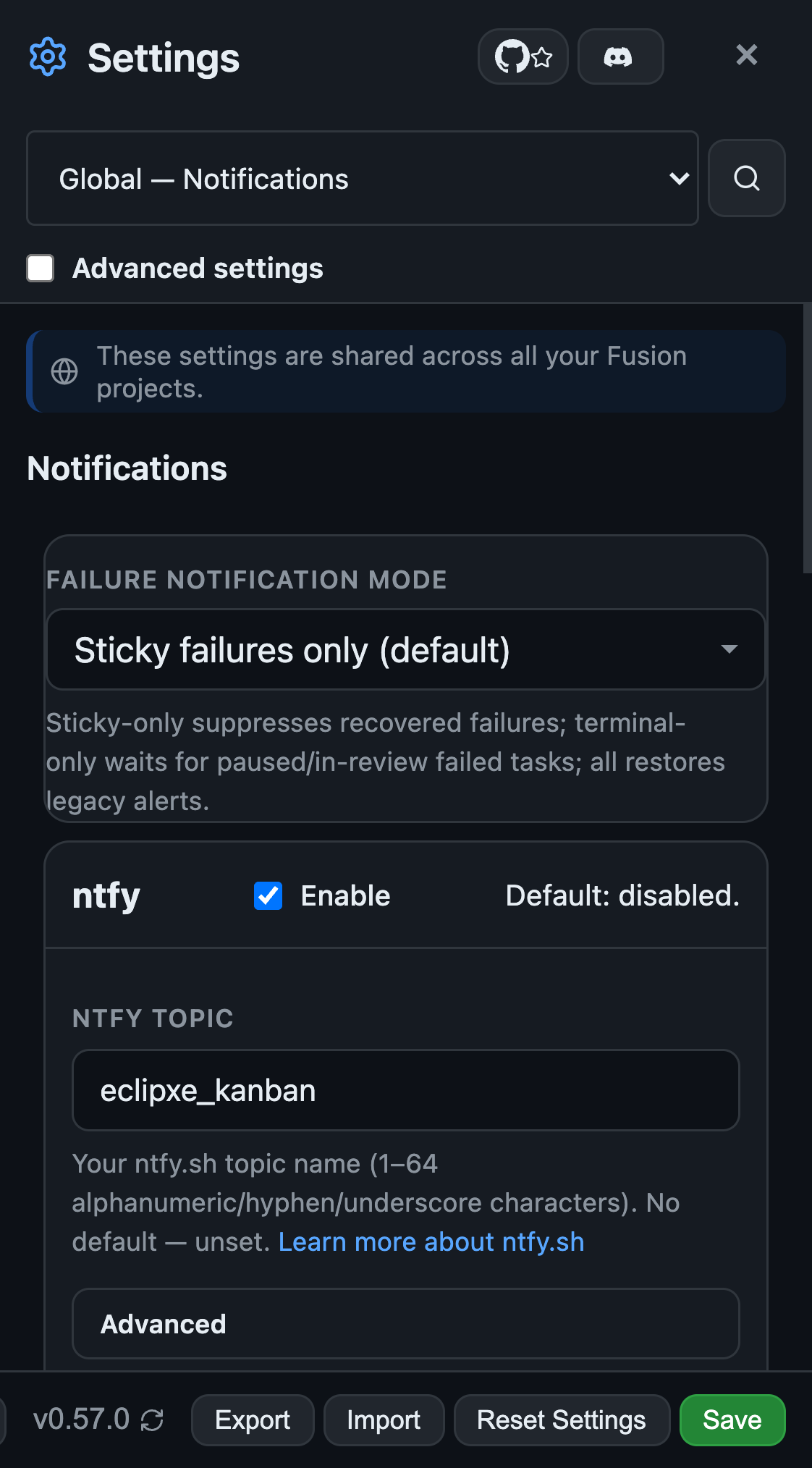Click Reset Settings button
Viewport: 812px width, 1468px height.
(x=562, y=1420)
